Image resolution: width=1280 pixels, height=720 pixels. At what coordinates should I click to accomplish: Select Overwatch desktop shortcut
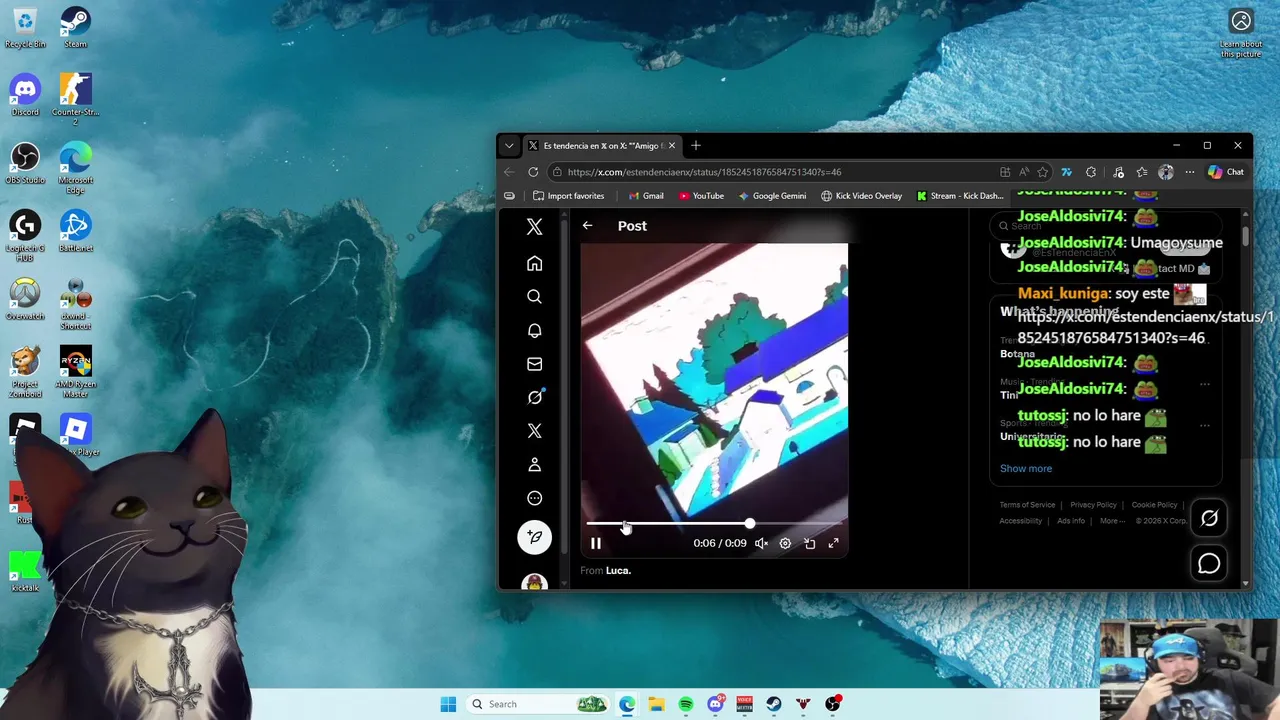(x=25, y=299)
